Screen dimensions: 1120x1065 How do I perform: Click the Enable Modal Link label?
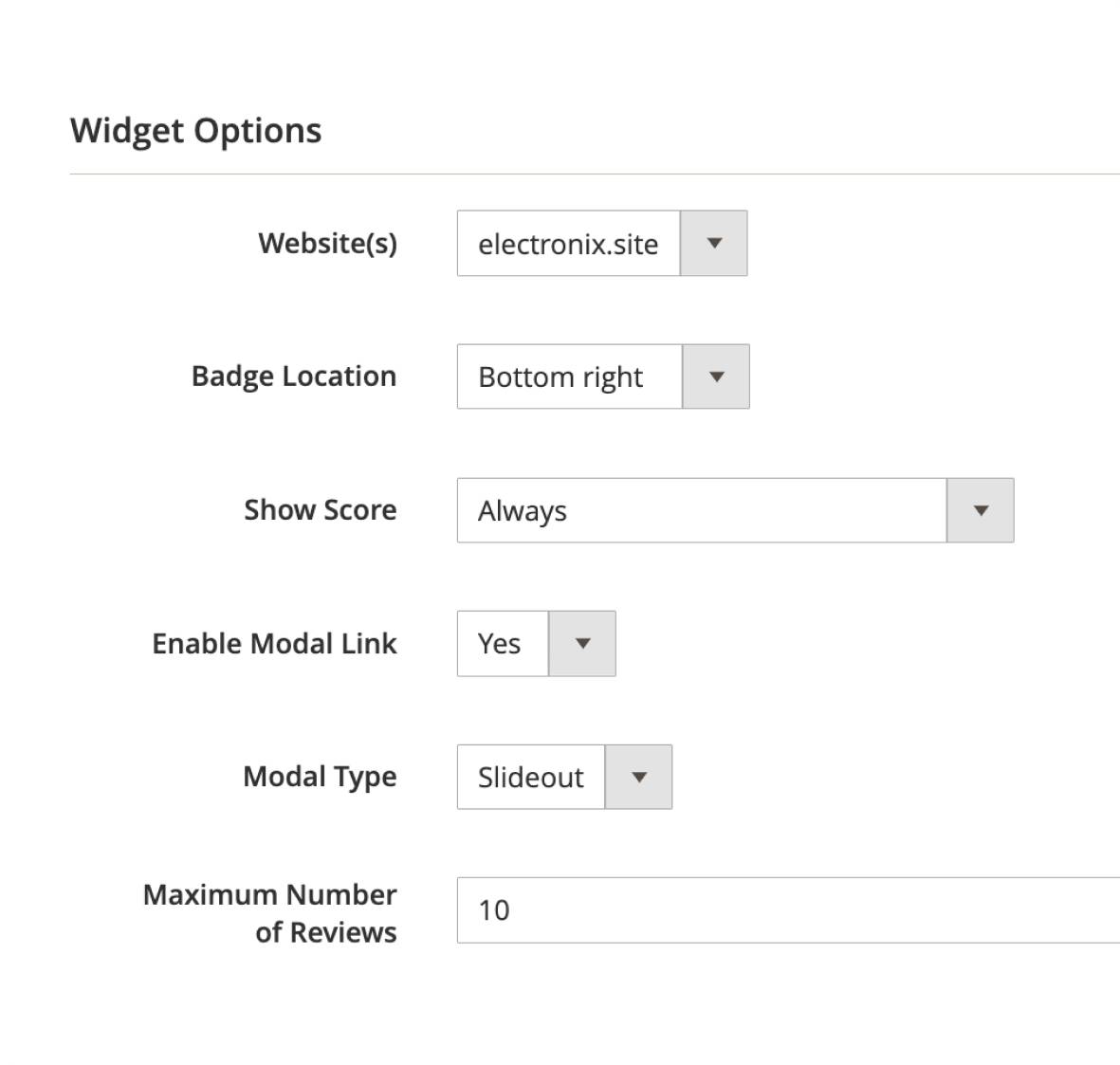[274, 644]
